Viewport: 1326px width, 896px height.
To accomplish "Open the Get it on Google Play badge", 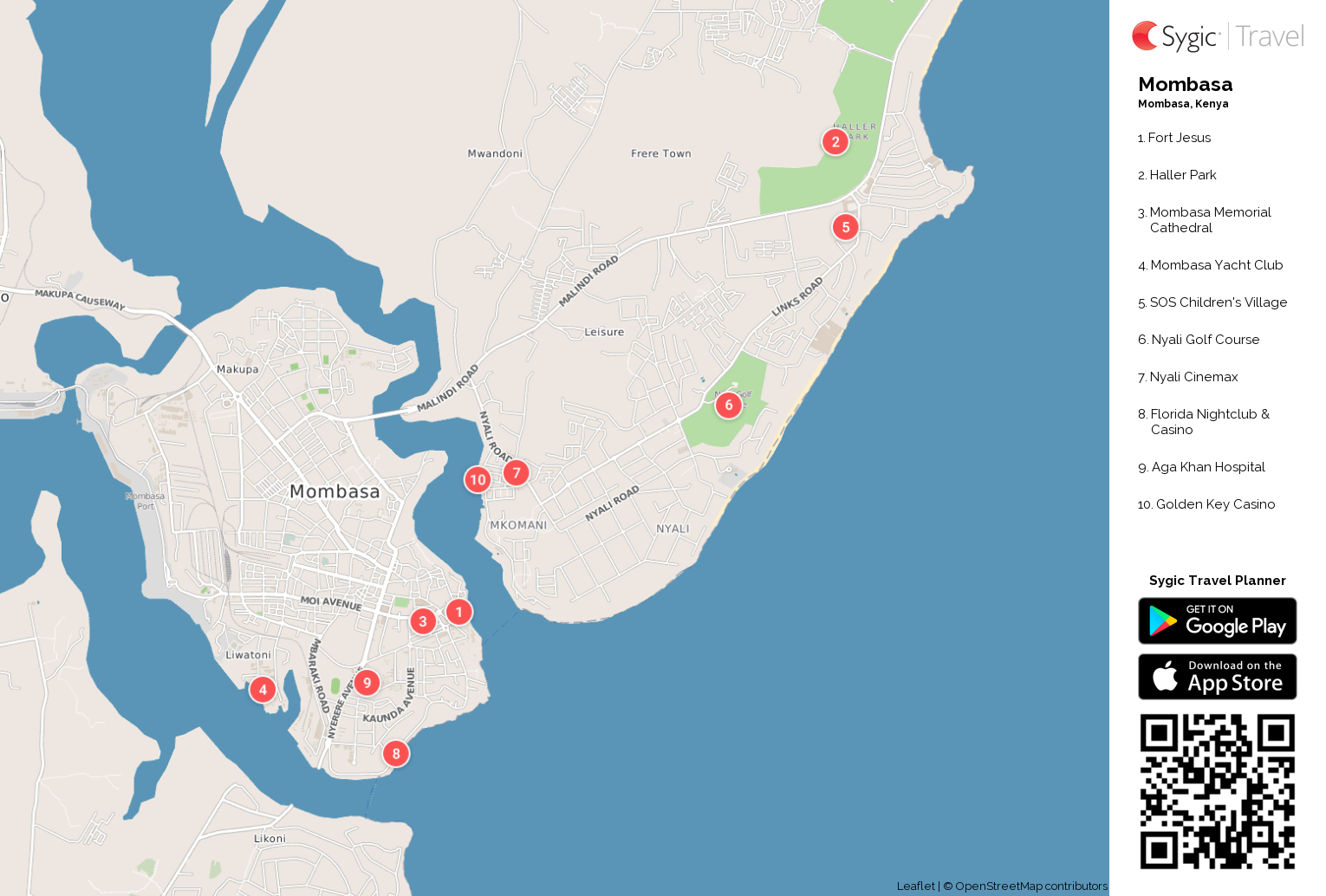I will click(x=1218, y=620).
